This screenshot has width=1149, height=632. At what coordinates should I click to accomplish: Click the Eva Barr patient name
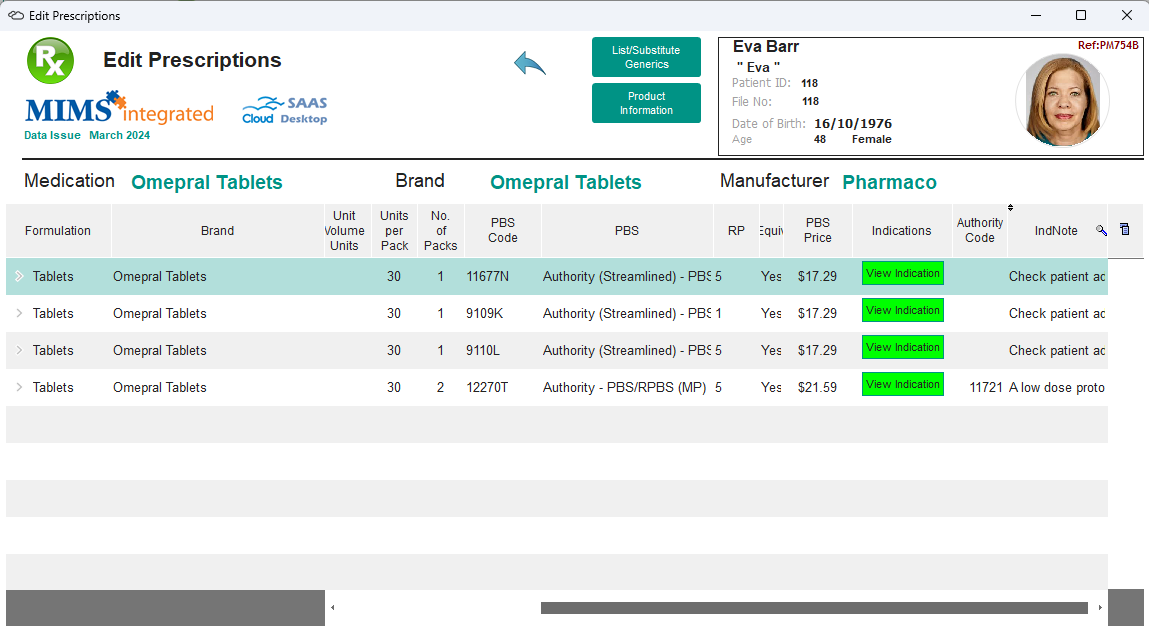(x=766, y=46)
